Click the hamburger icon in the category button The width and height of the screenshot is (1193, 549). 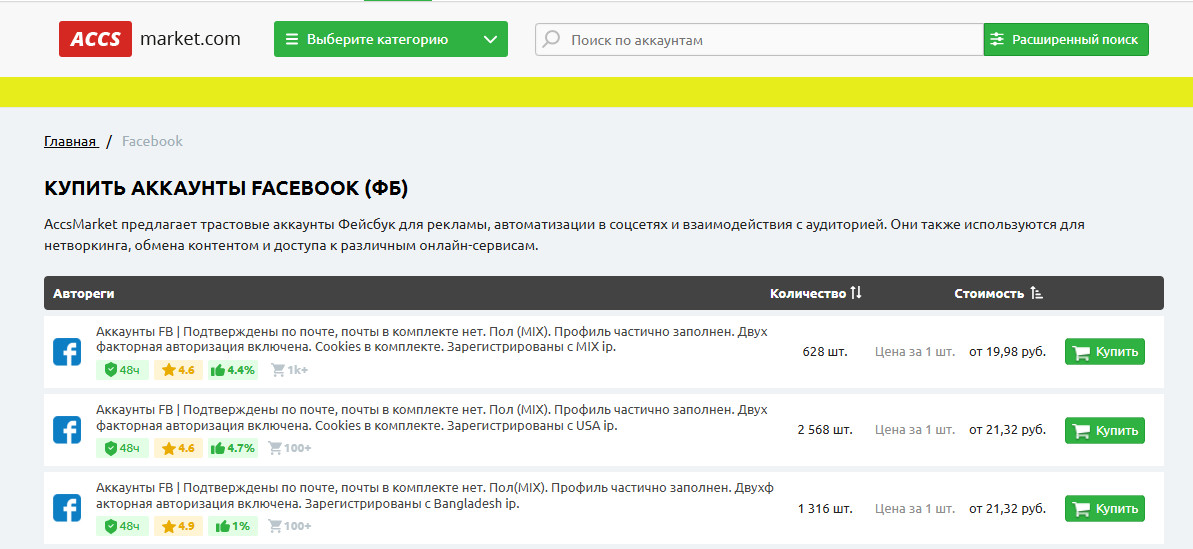coord(291,40)
